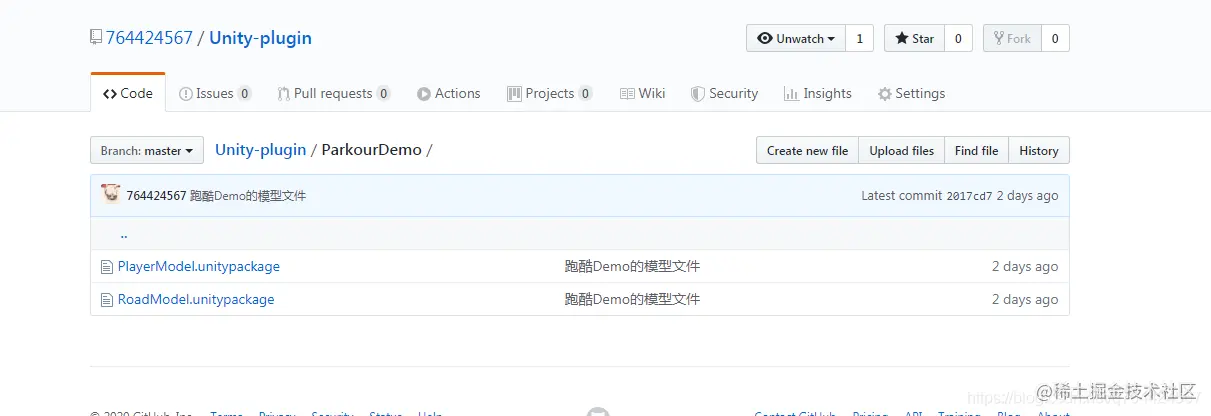Click the ParkourDemo folder name in the path
Image resolution: width=1211 pixels, height=416 pixels.
(372, 150)
